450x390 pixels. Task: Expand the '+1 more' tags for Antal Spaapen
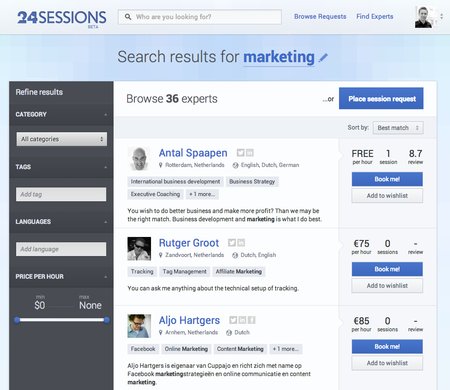[202, 194]
